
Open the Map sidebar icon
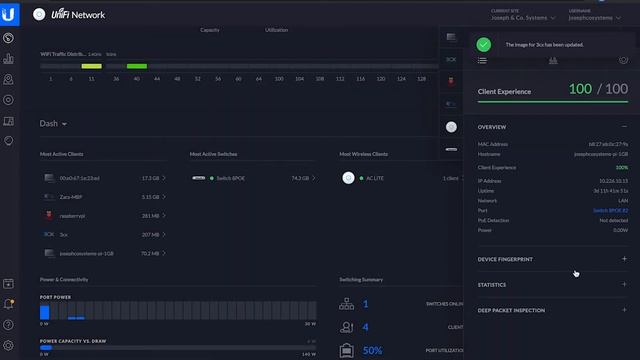pyautogui.click(x=8, y=79)
